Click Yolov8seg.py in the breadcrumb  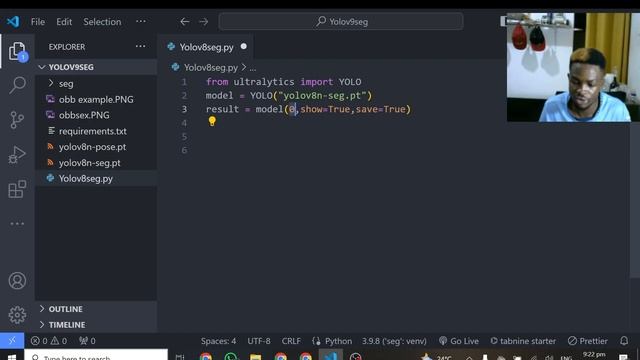(211, 67)
